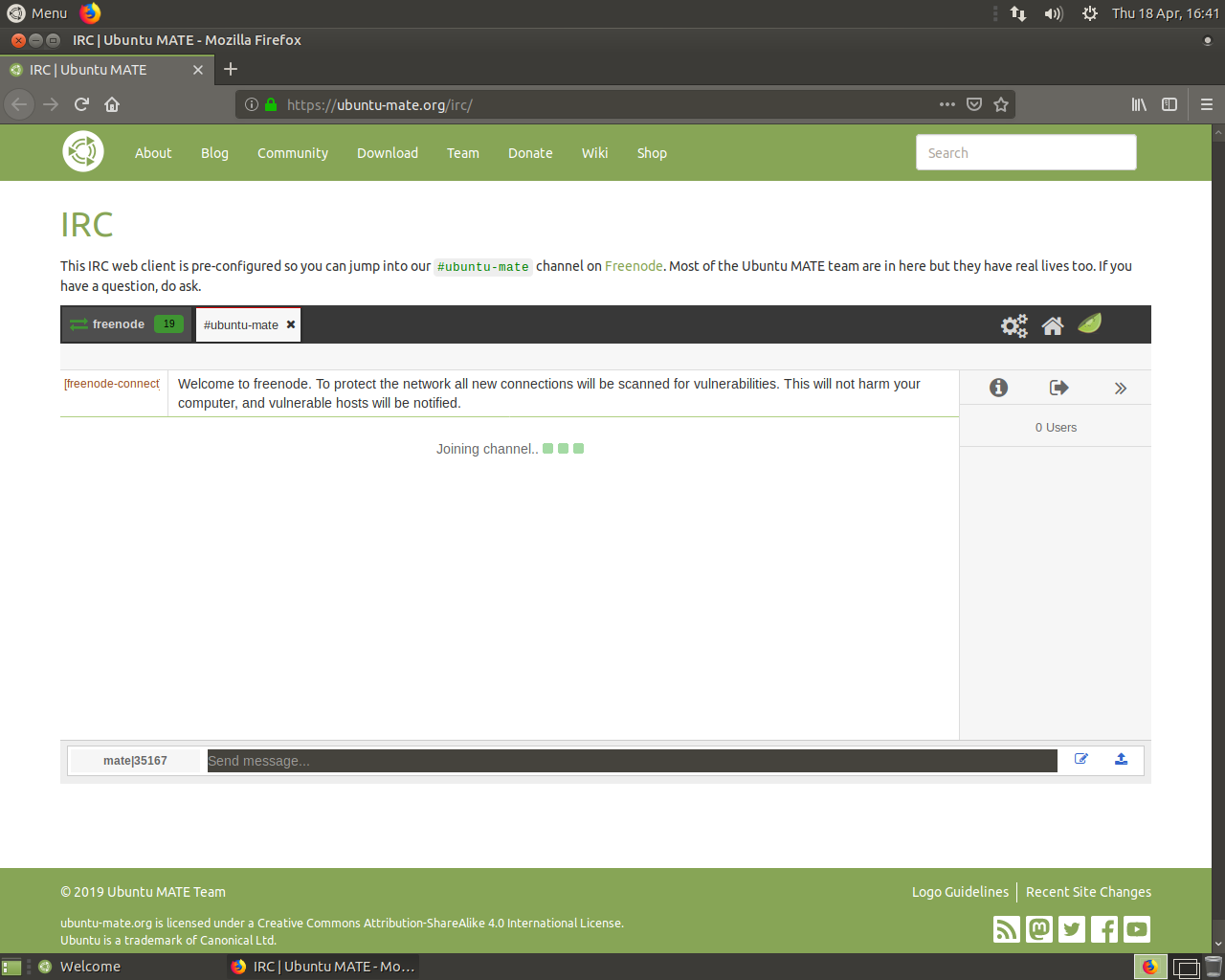The width and height of the screenshot is (1225, 980).
Task: Open the Wiki menu item
Action: click(595, 153)
